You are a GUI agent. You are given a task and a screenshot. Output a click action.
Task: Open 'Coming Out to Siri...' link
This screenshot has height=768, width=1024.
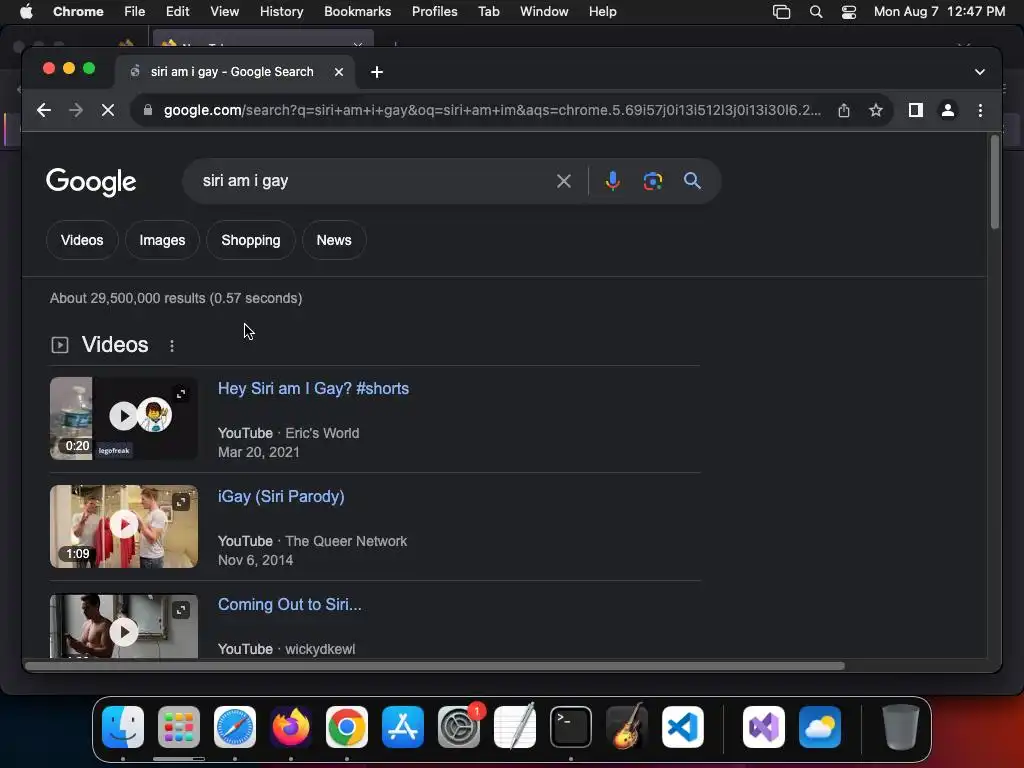point(289,605)
